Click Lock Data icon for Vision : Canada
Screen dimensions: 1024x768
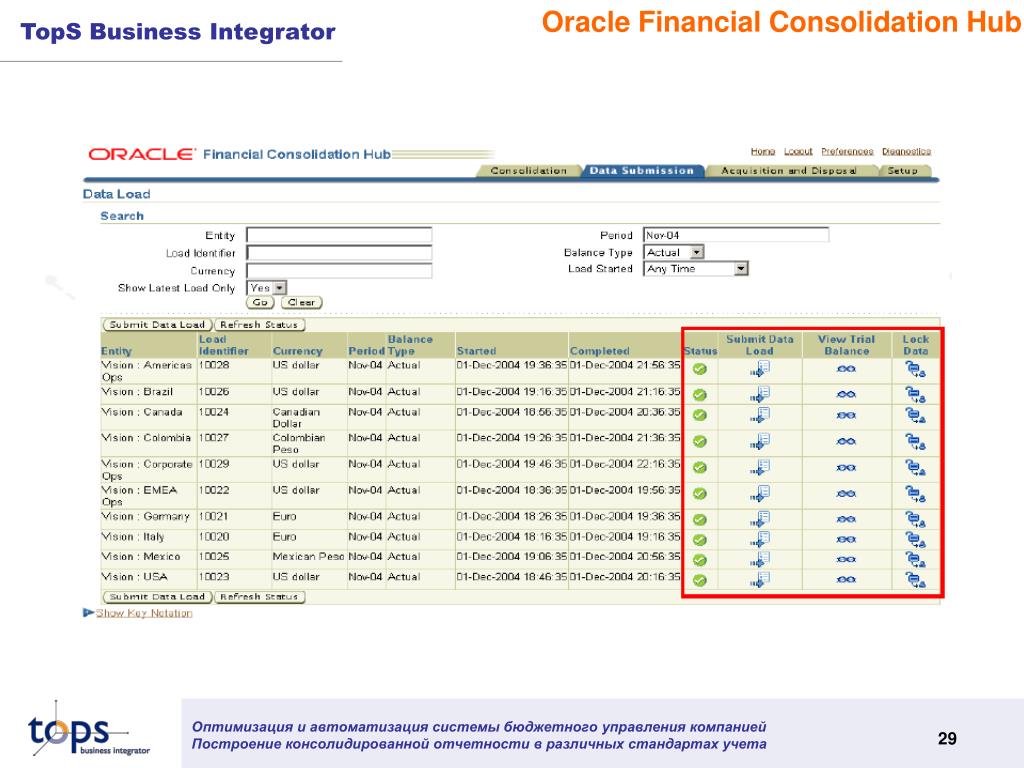pyautogui.click(x=915, y=415)
